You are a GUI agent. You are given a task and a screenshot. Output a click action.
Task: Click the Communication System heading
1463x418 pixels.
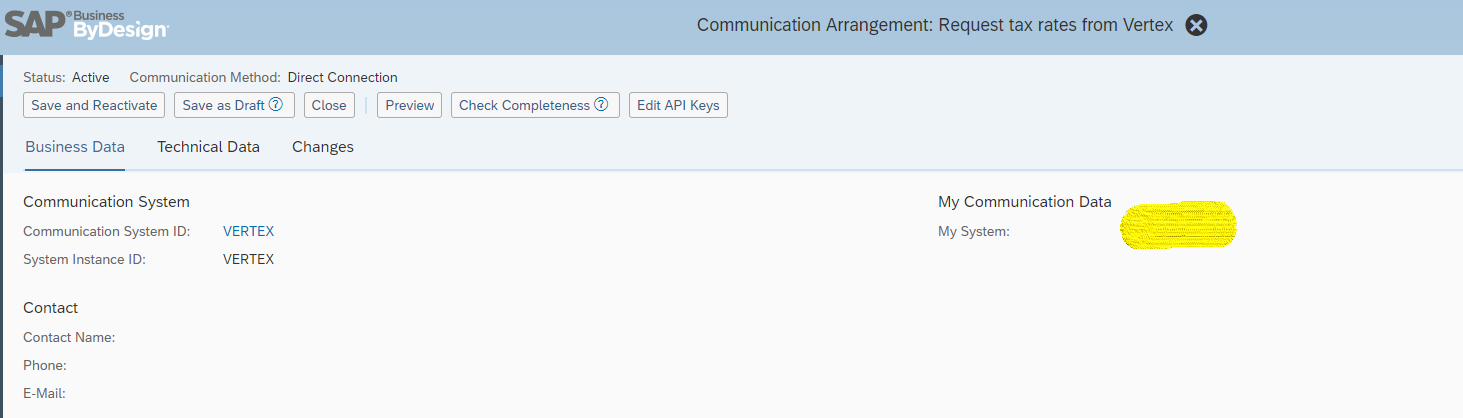106,202
